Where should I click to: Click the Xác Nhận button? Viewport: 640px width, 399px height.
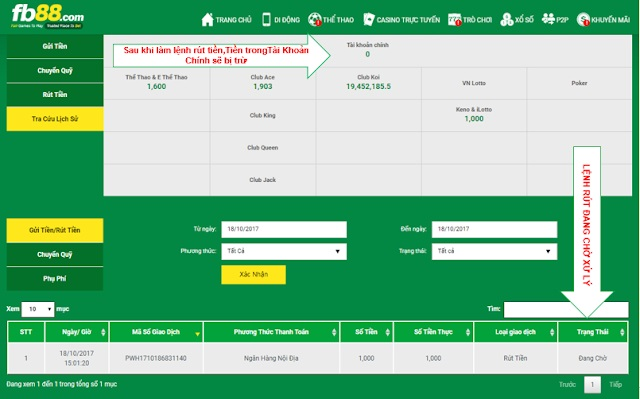pyautogui.click(x=253, y=275)
